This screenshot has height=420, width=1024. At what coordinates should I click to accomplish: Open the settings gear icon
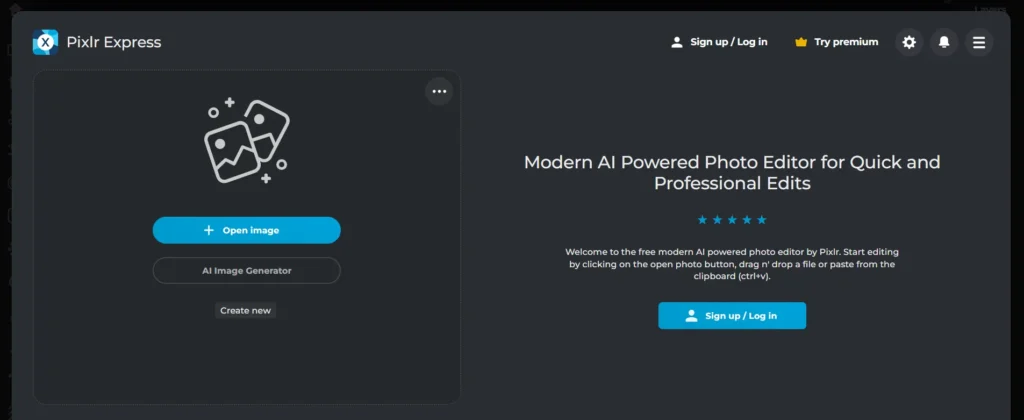[909, 42]
